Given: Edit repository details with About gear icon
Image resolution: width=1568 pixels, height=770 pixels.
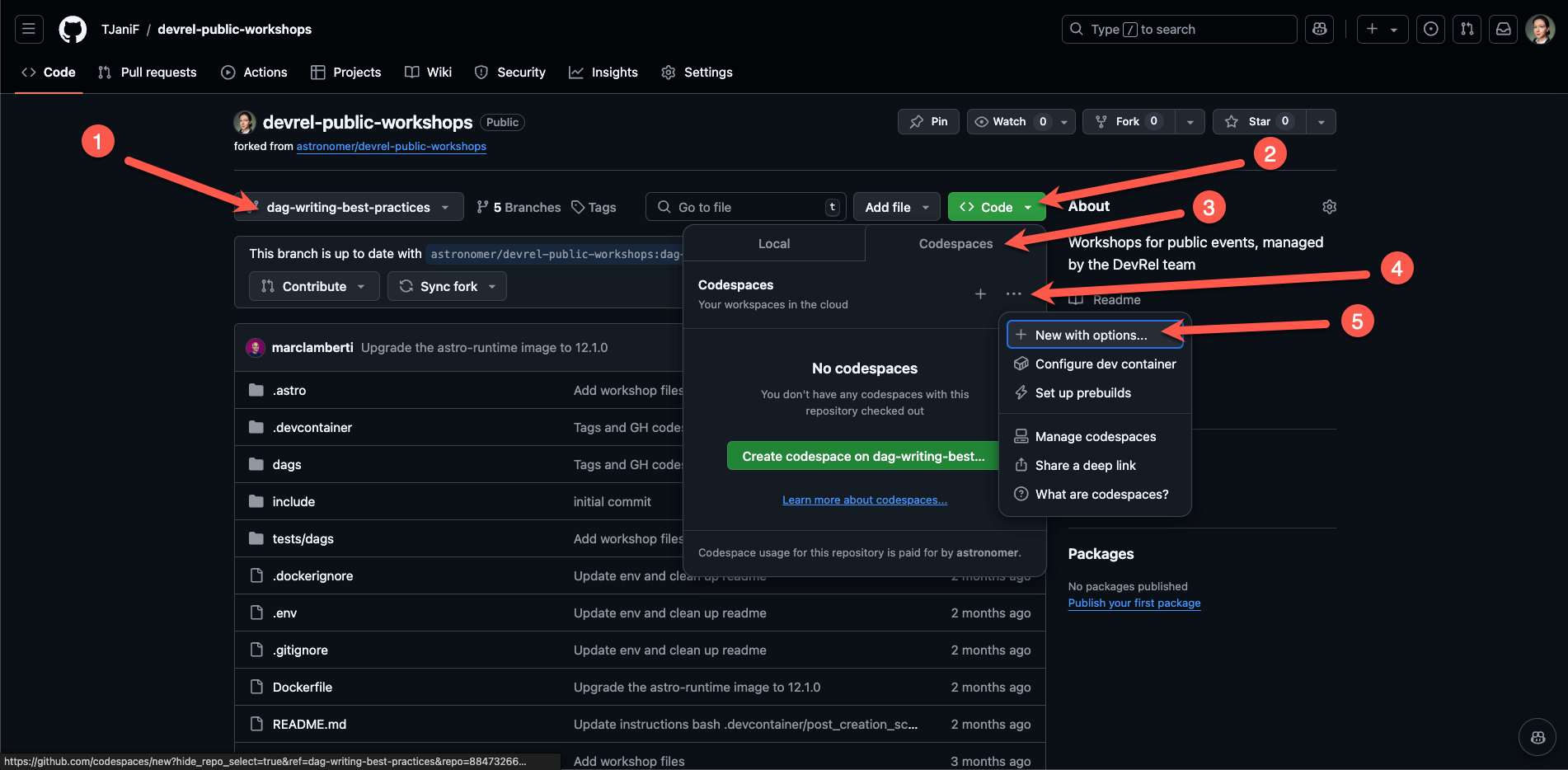Looking at the screenshot, I should tap(1329, 207).
